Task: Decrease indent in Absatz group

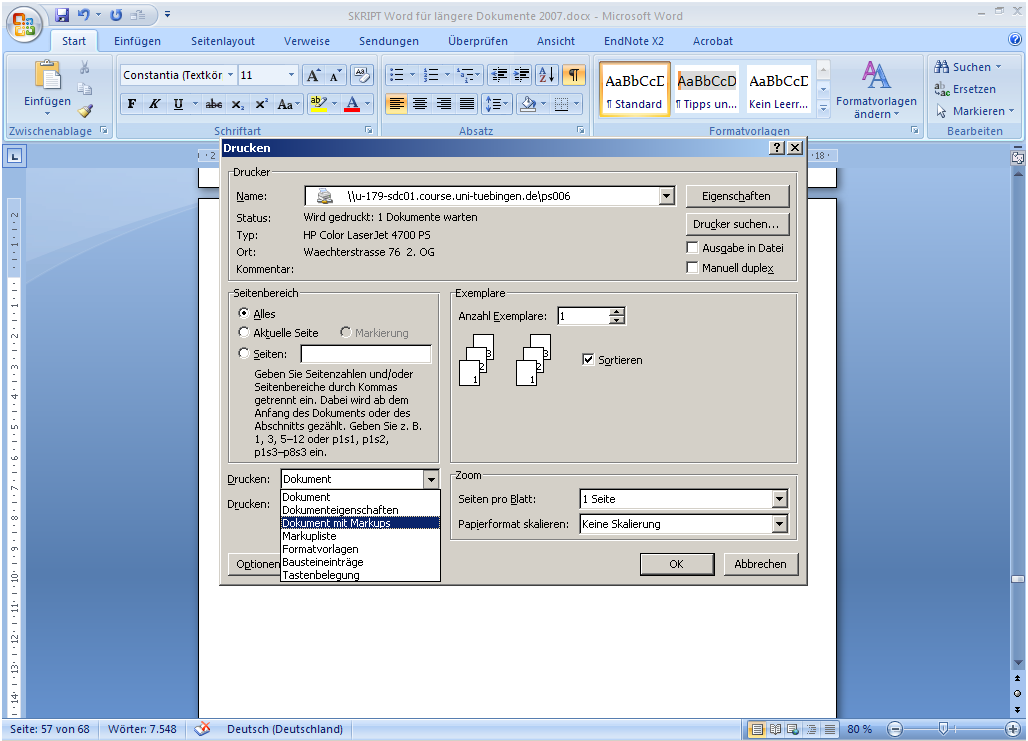Action: pyautogui.click(x=499, y=75)
